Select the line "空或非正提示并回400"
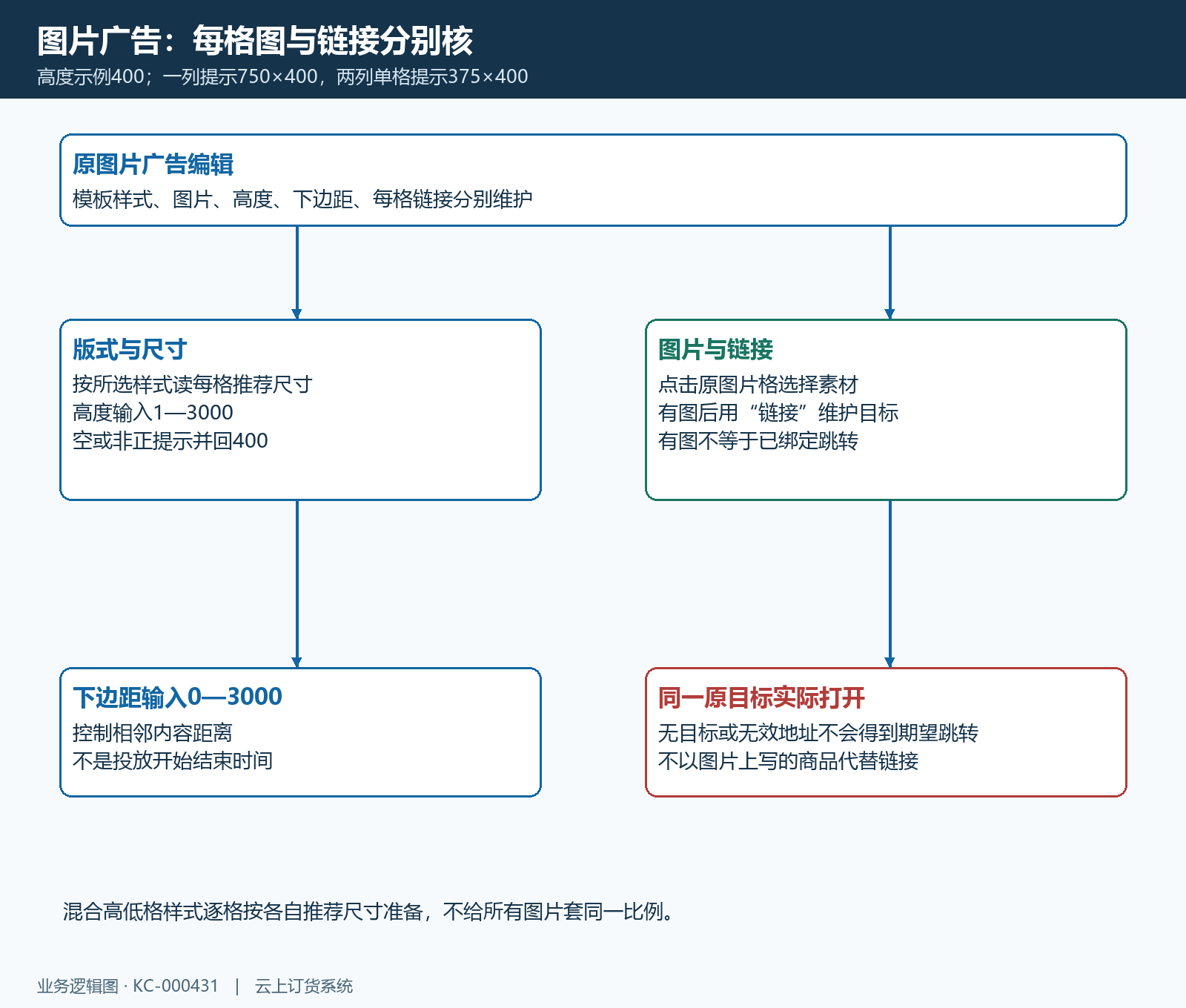Viewport: 1186px width, 1008px height. [x=170, y=440]
